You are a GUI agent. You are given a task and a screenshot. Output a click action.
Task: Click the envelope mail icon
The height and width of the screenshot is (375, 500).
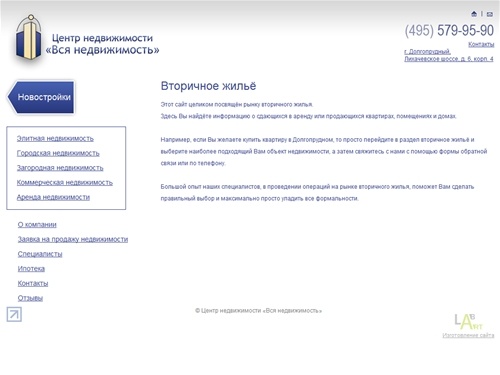tap(490, 14)
